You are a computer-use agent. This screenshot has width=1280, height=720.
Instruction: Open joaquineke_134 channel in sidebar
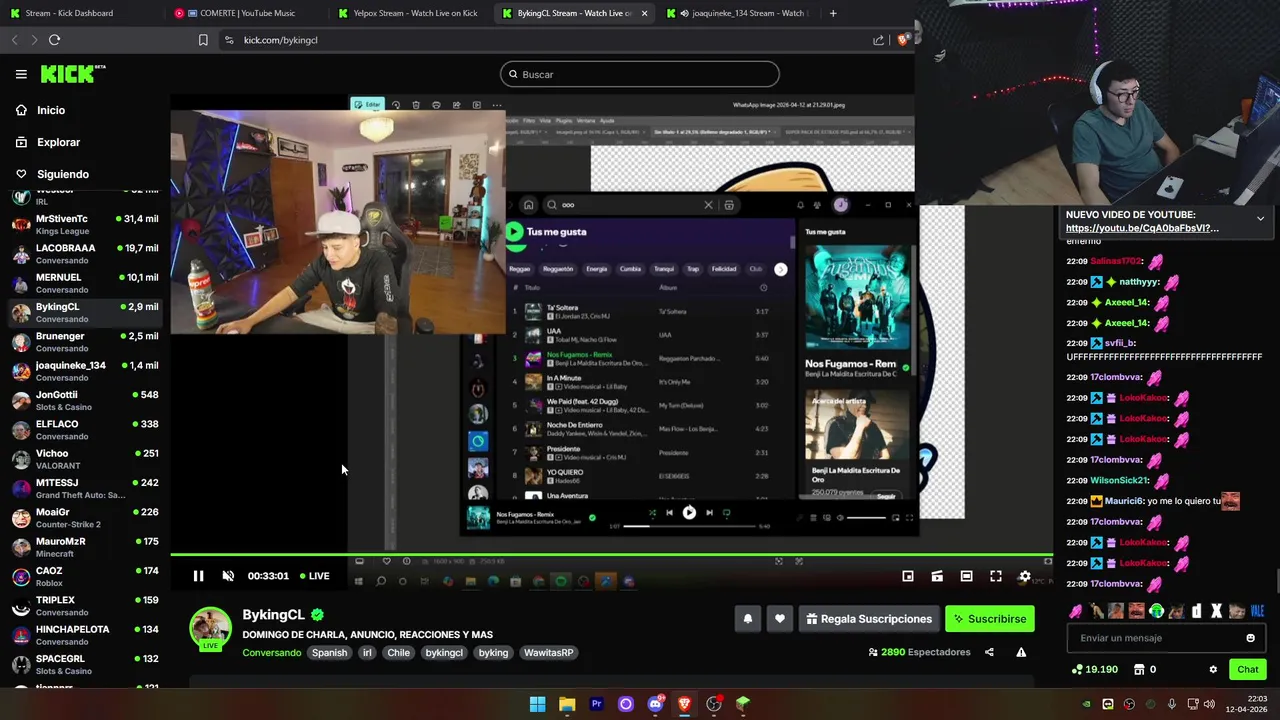click(85, 371)
